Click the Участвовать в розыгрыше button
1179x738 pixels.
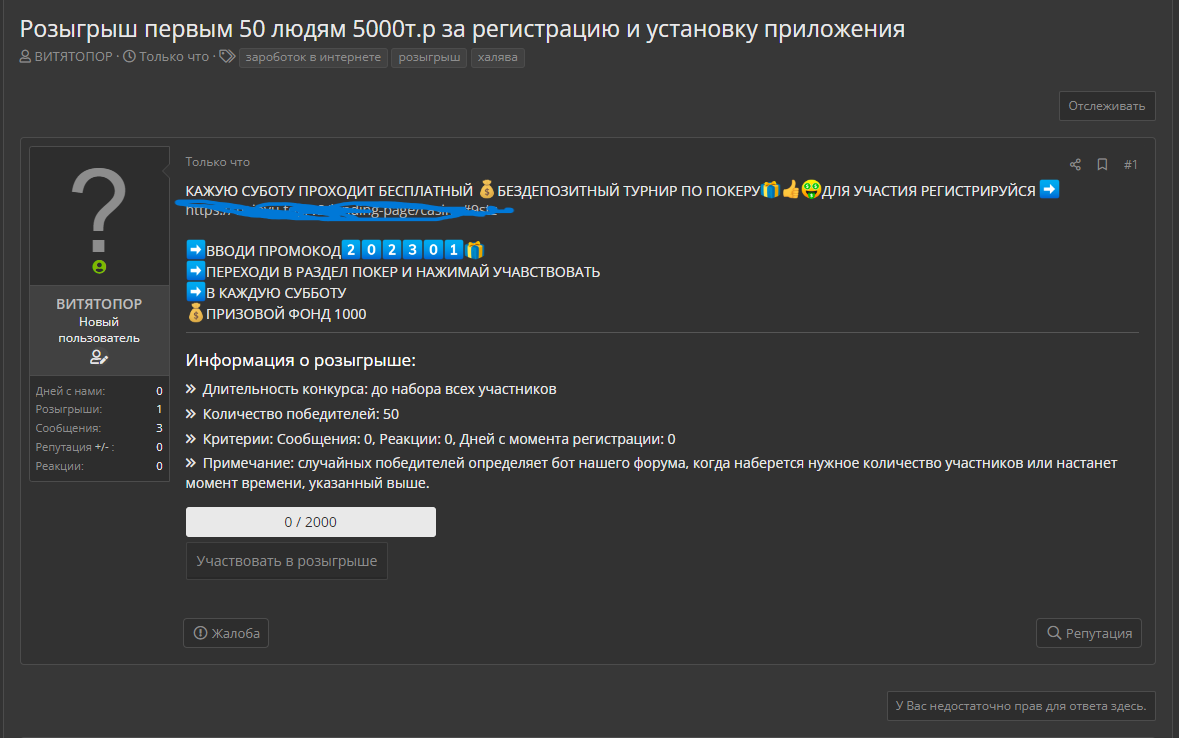click(x=286, y=561)
